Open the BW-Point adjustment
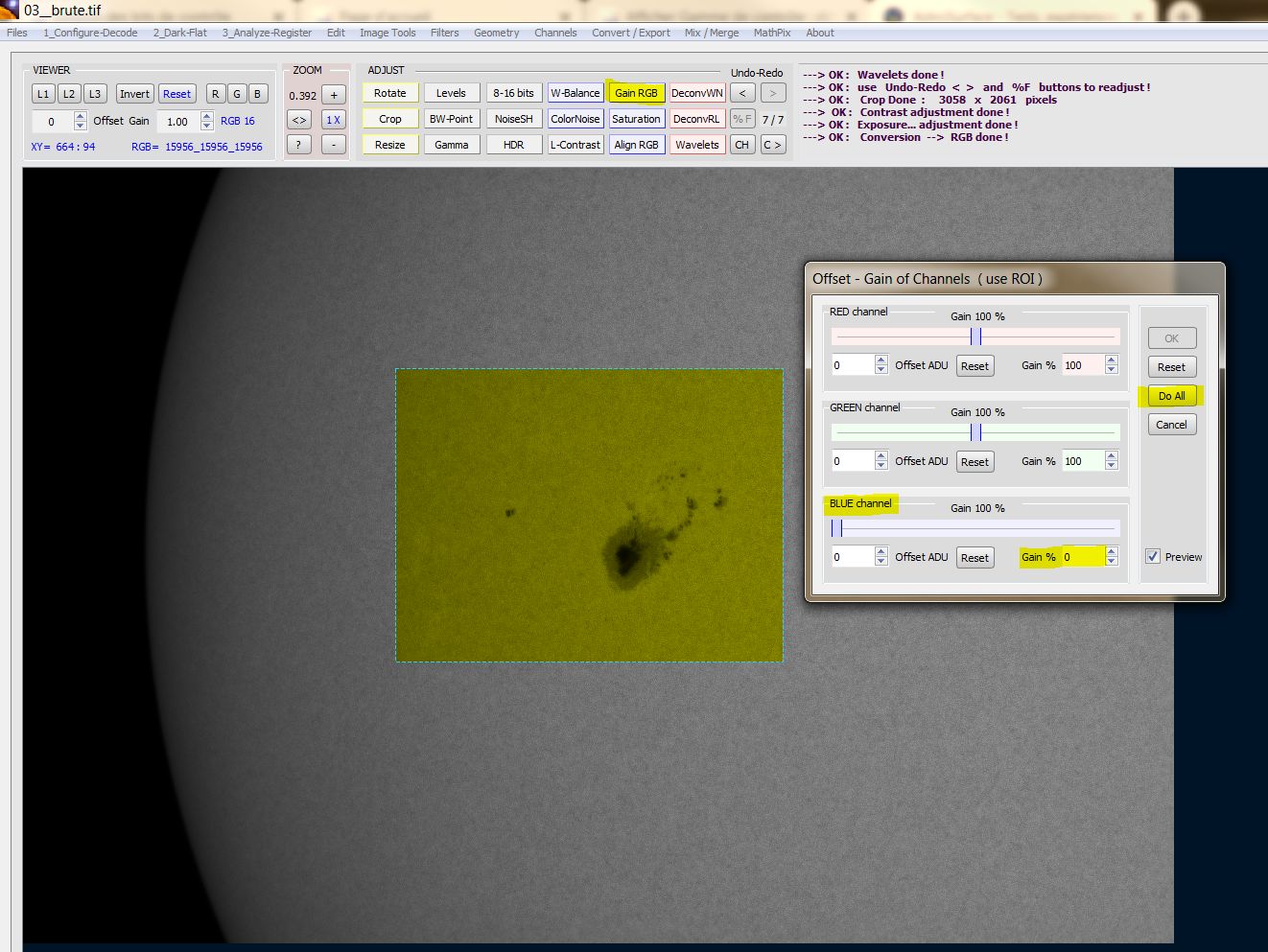Viewport: 1268px width, 952px height. tap(451, 119)
